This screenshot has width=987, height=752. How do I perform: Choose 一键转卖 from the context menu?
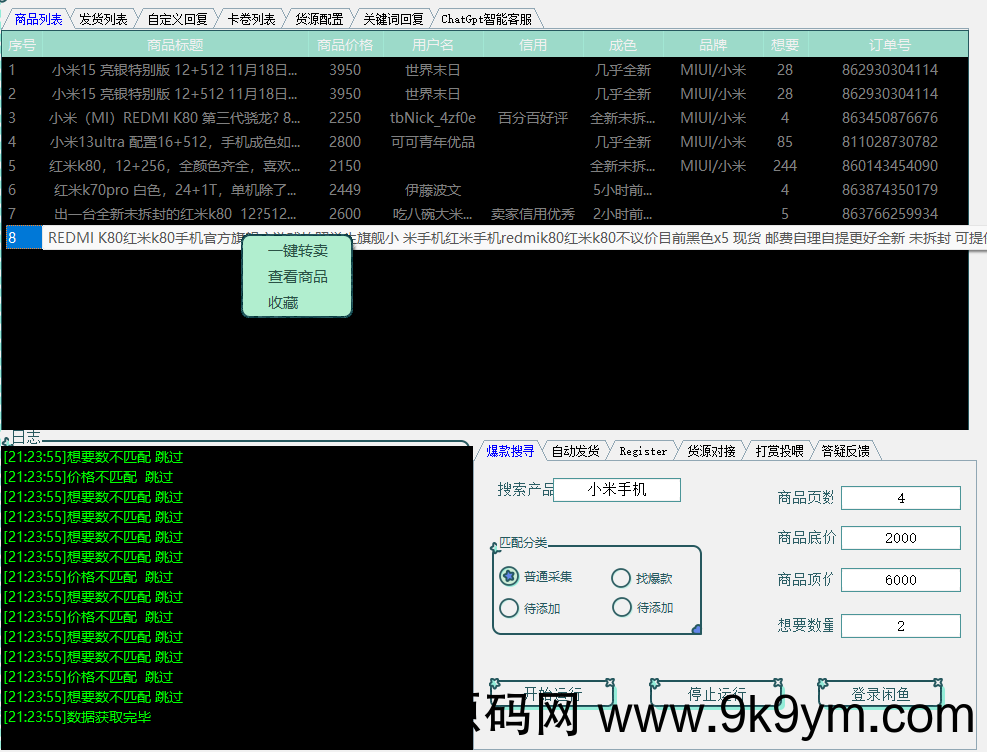point(296,253)
